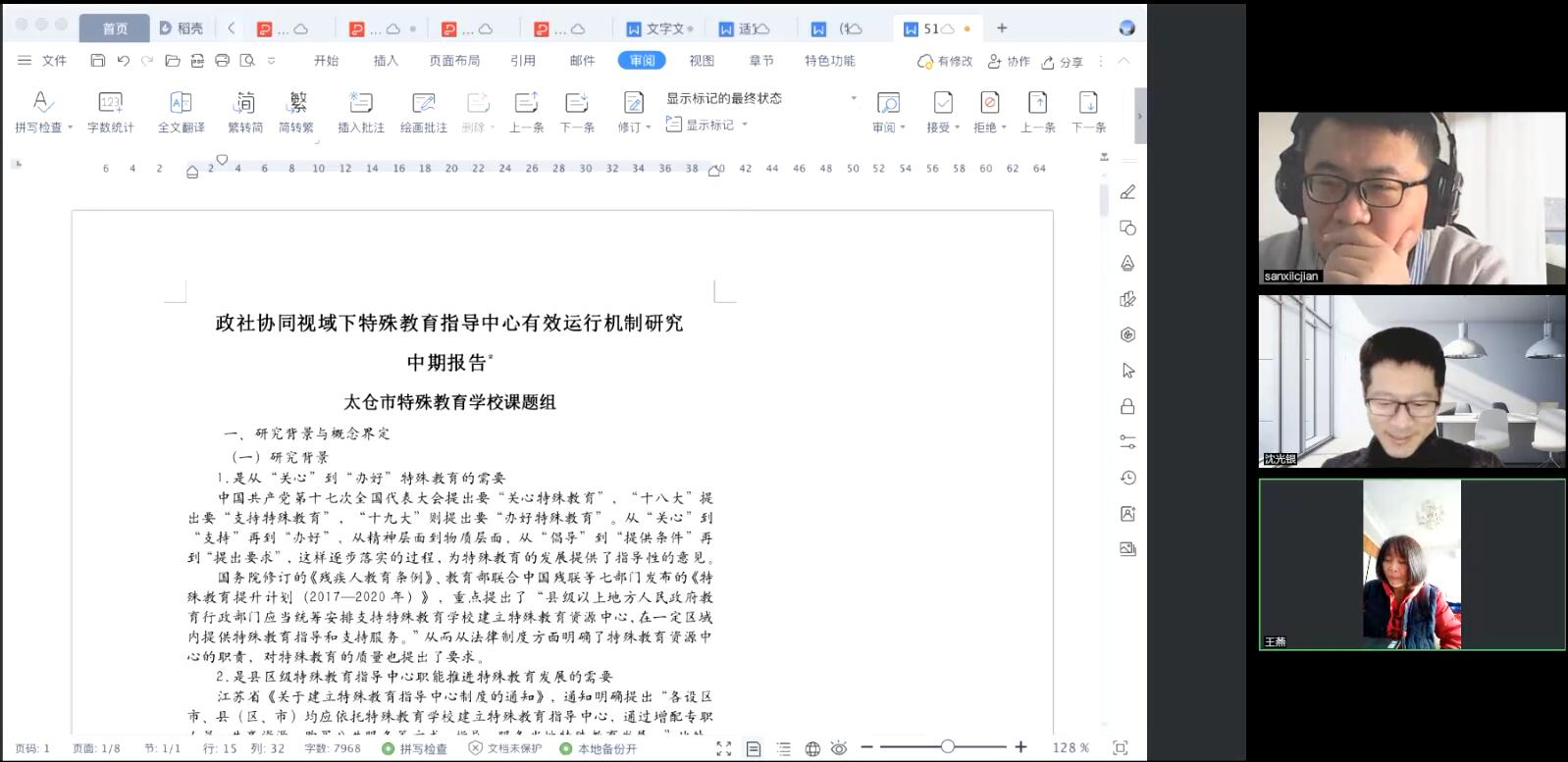Open the lock restriction sidebar icon
The image size is (1568, 762).
pos(1128,406)
